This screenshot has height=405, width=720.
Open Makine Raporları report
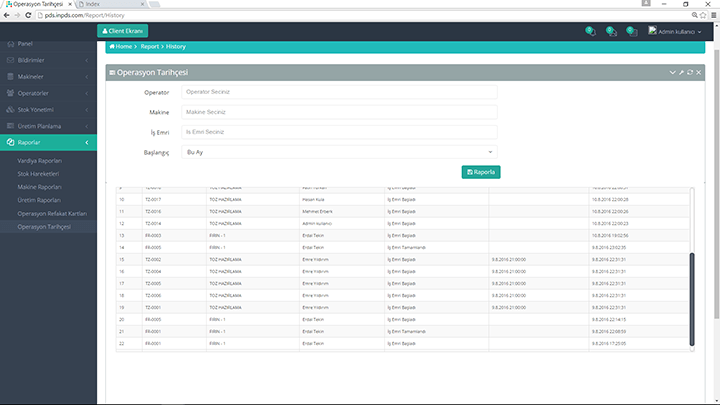39,187
